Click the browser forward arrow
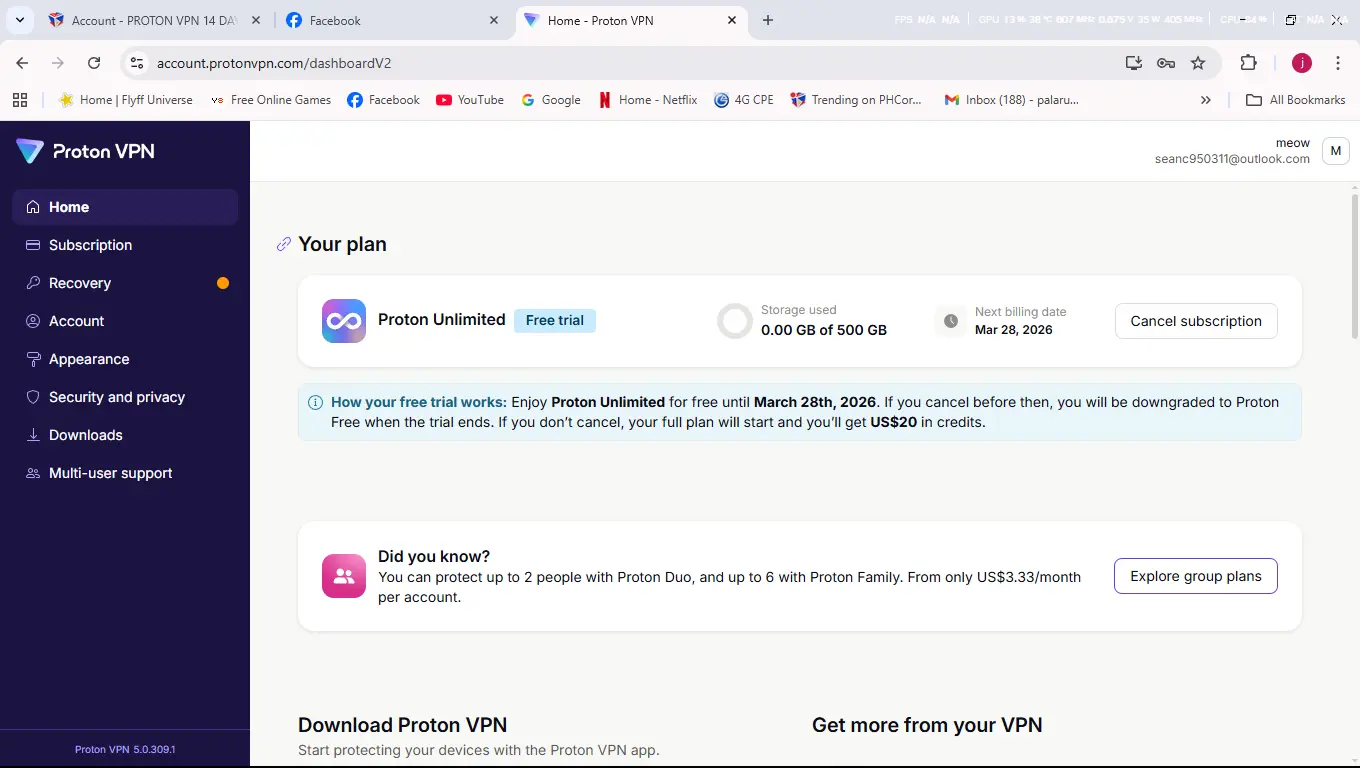 point(58,63)
